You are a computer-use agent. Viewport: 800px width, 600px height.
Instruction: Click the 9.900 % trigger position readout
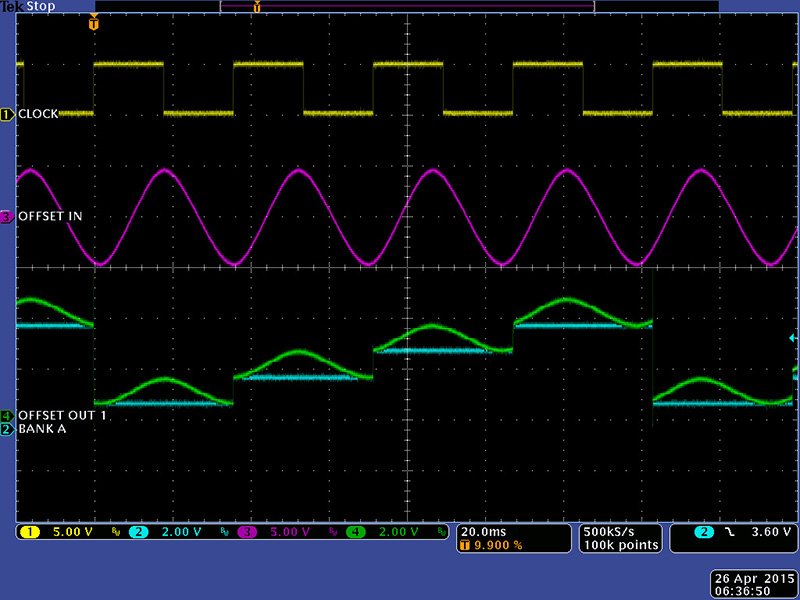(x=495, y=545)
